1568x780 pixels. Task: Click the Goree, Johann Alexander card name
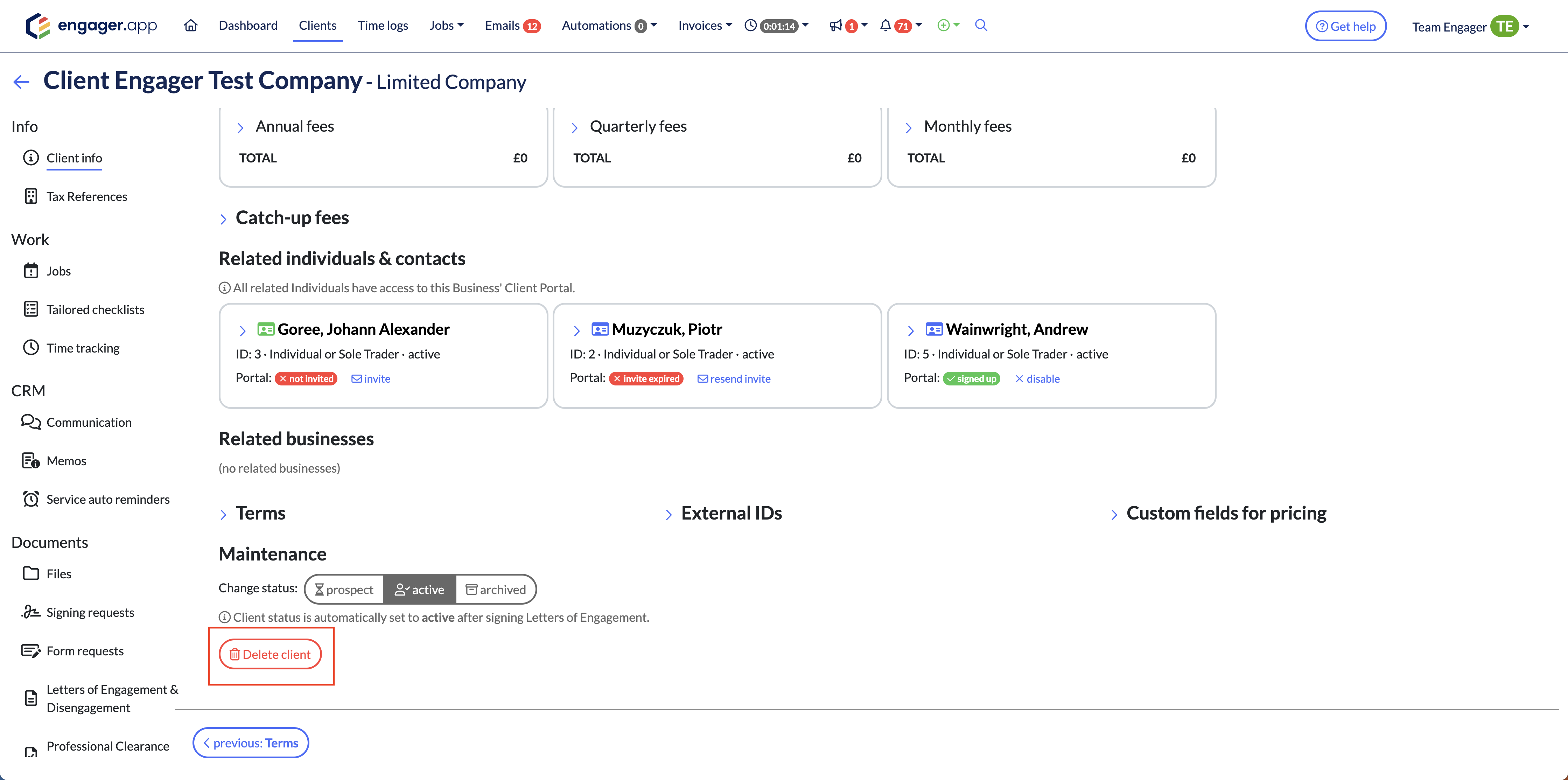click(363, 329)
